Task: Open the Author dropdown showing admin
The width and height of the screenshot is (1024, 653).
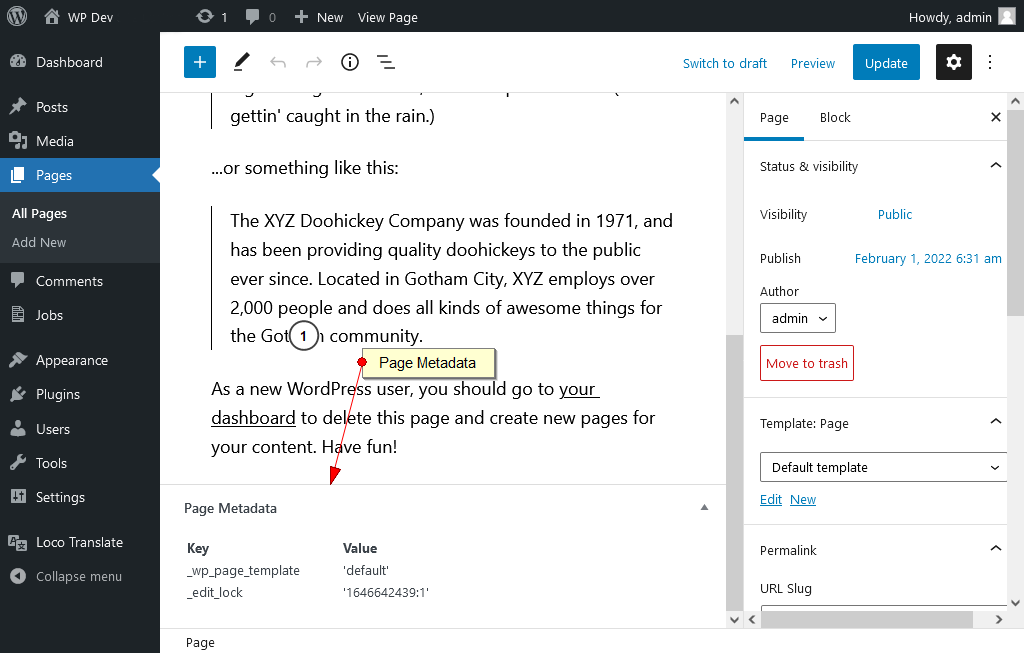Action: click(797, 317)
